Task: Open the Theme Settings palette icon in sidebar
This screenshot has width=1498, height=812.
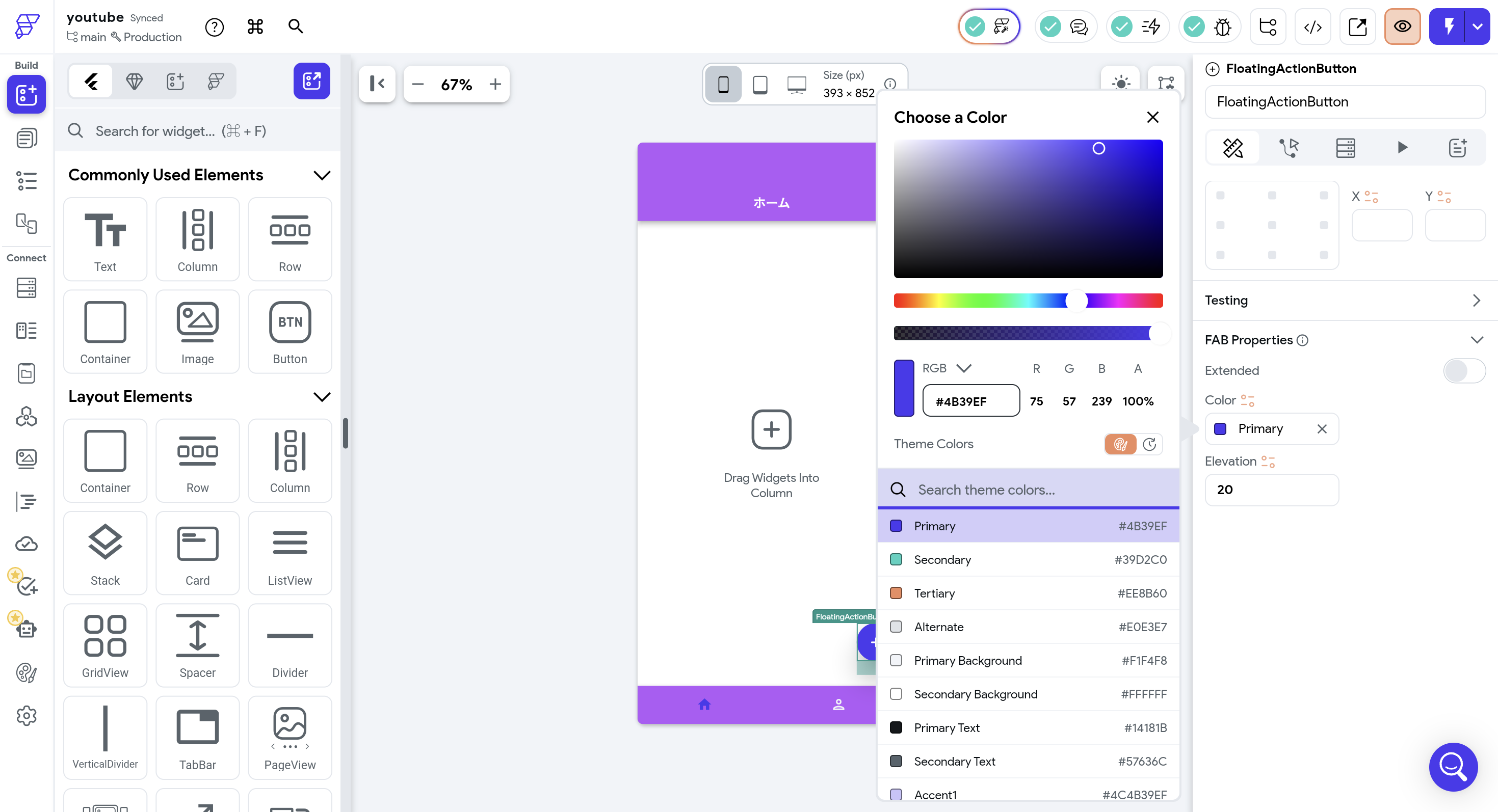Action: pyautogui.click(x=26, y=672)
